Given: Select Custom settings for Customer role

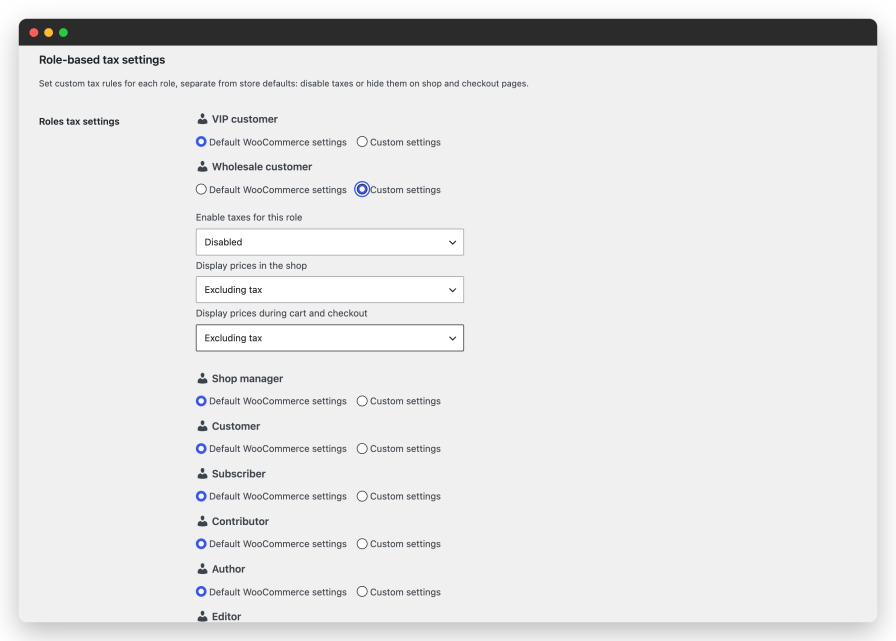Looking at the screenshot, I should [362, 448].
